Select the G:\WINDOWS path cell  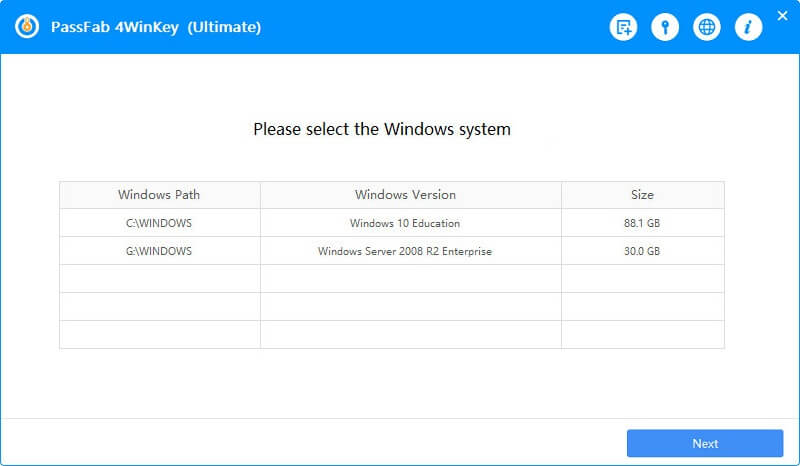160,251
